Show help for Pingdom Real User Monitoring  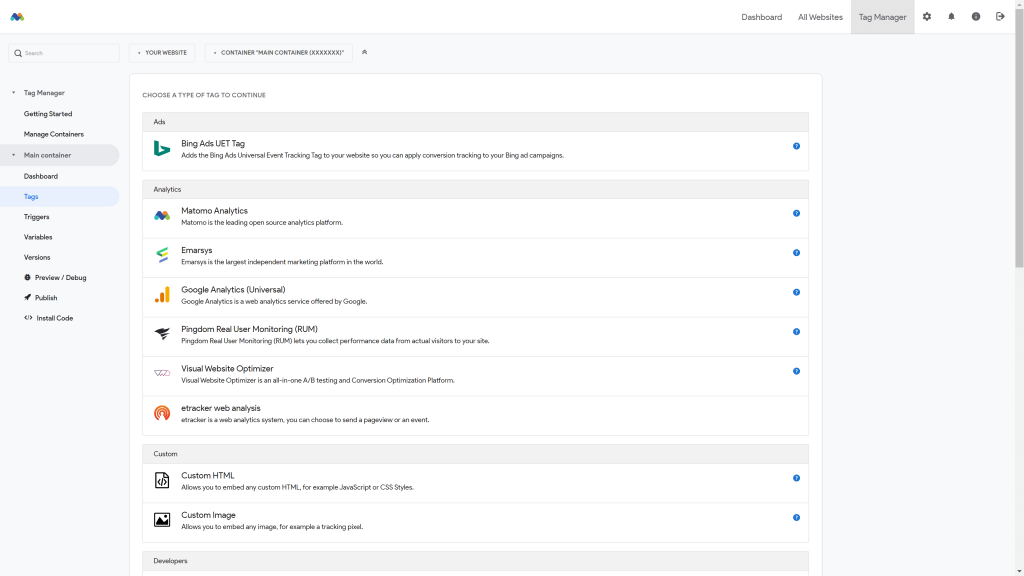pyautogui.click(x=796, y=332)
